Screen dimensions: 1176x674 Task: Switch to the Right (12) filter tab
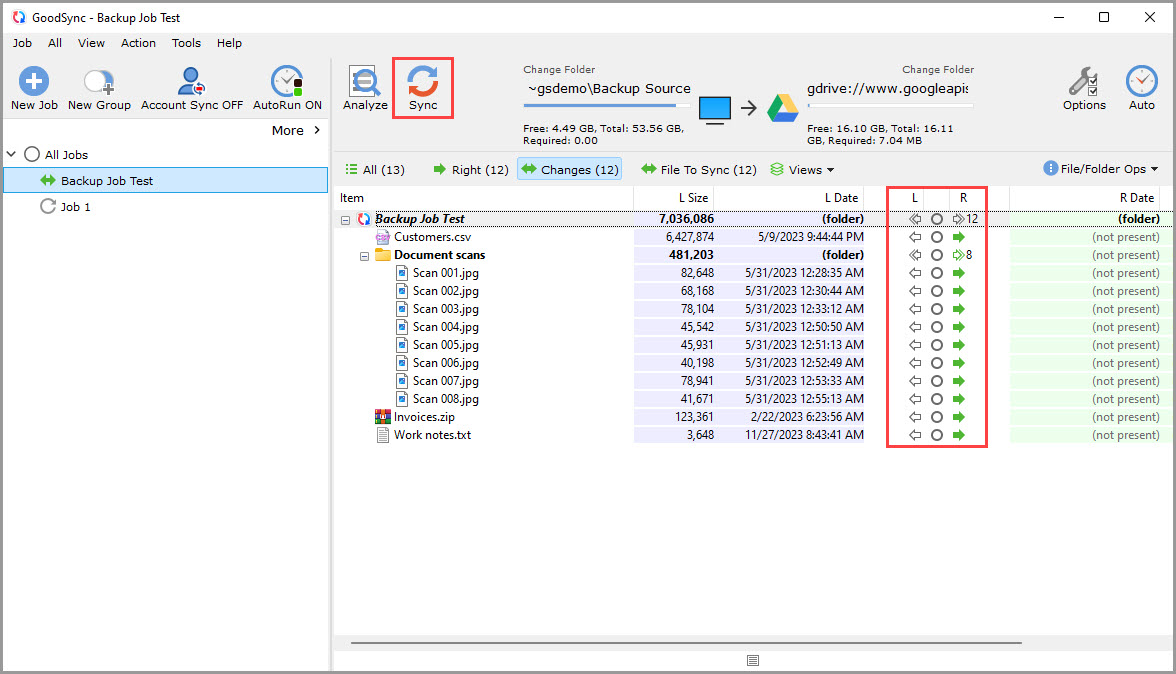470,170
